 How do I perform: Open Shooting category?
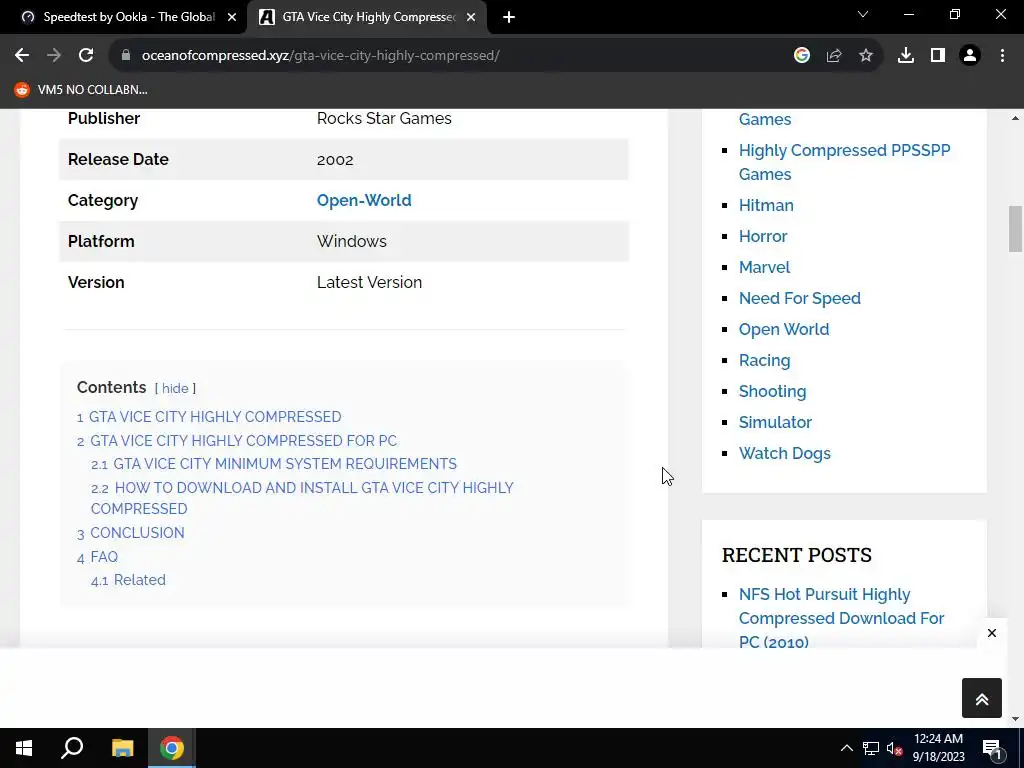click(x=772, y=392)
